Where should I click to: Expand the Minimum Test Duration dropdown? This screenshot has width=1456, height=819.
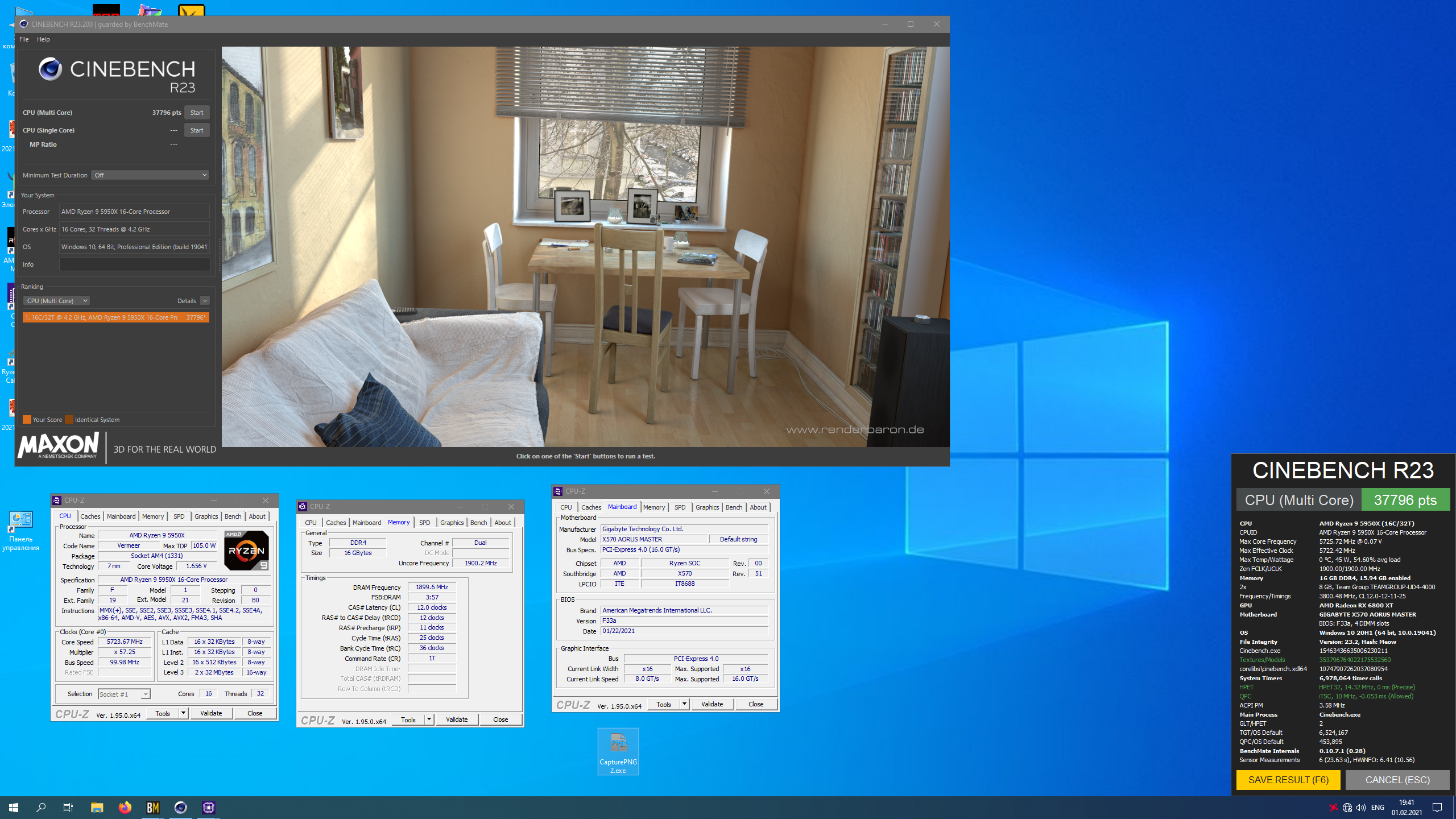151,175
